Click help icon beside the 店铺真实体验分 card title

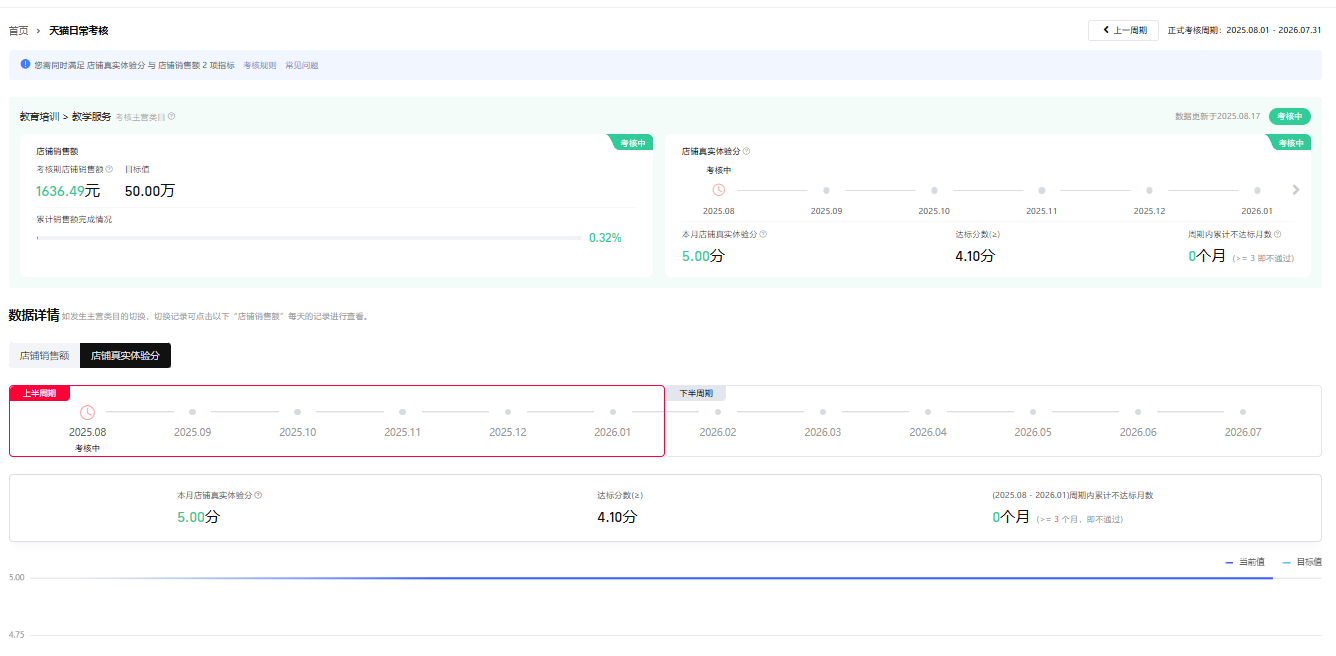point(747,152)
